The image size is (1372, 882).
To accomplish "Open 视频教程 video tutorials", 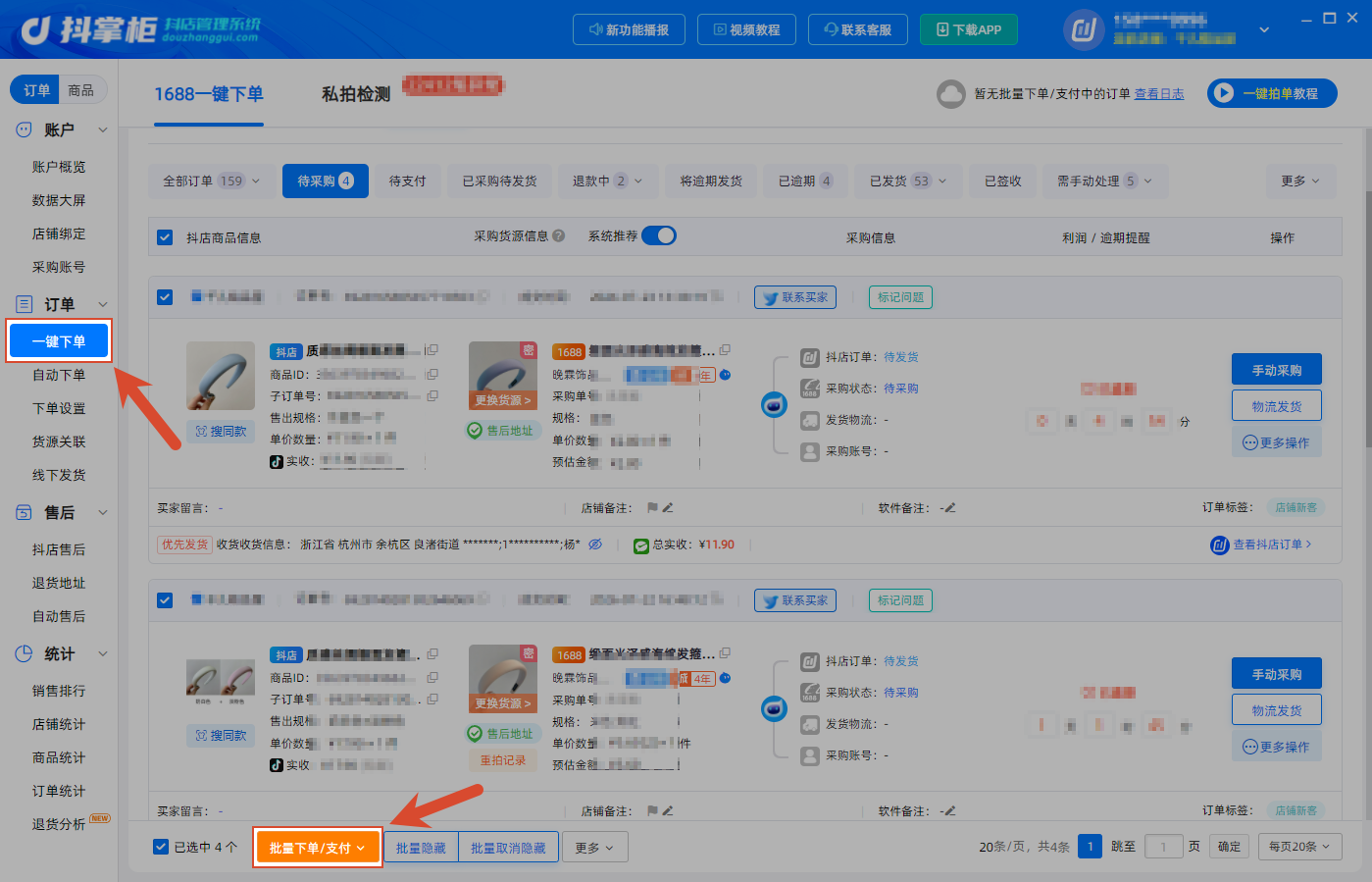I will point(747,29).
